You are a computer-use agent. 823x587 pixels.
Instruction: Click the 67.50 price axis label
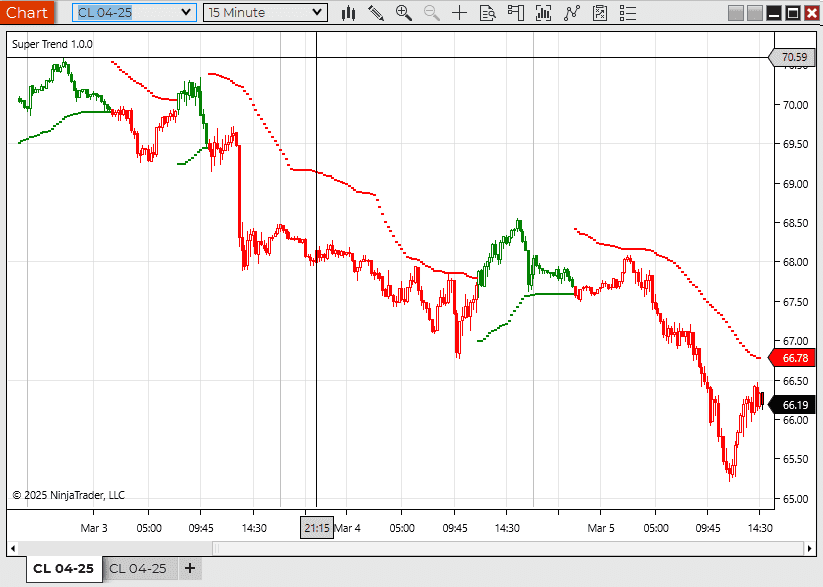coord(795,302)
